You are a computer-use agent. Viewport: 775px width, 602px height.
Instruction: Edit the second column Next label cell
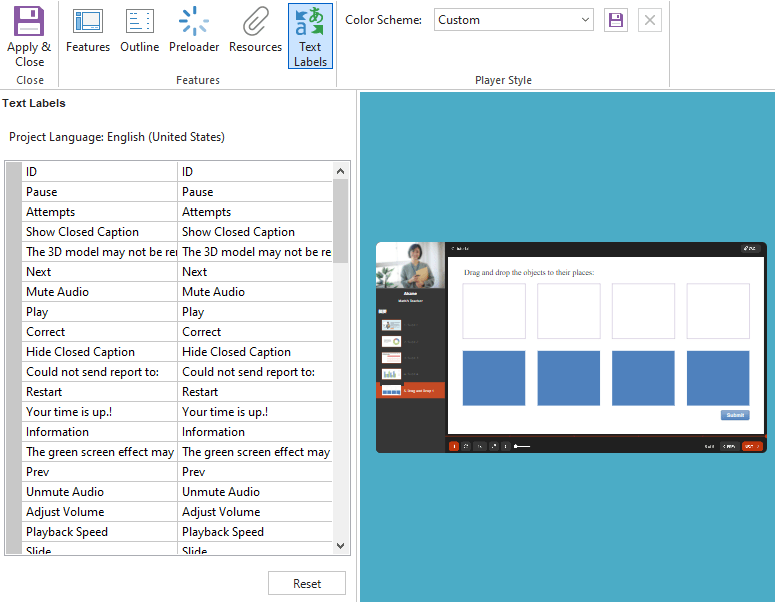coord(255,272)
